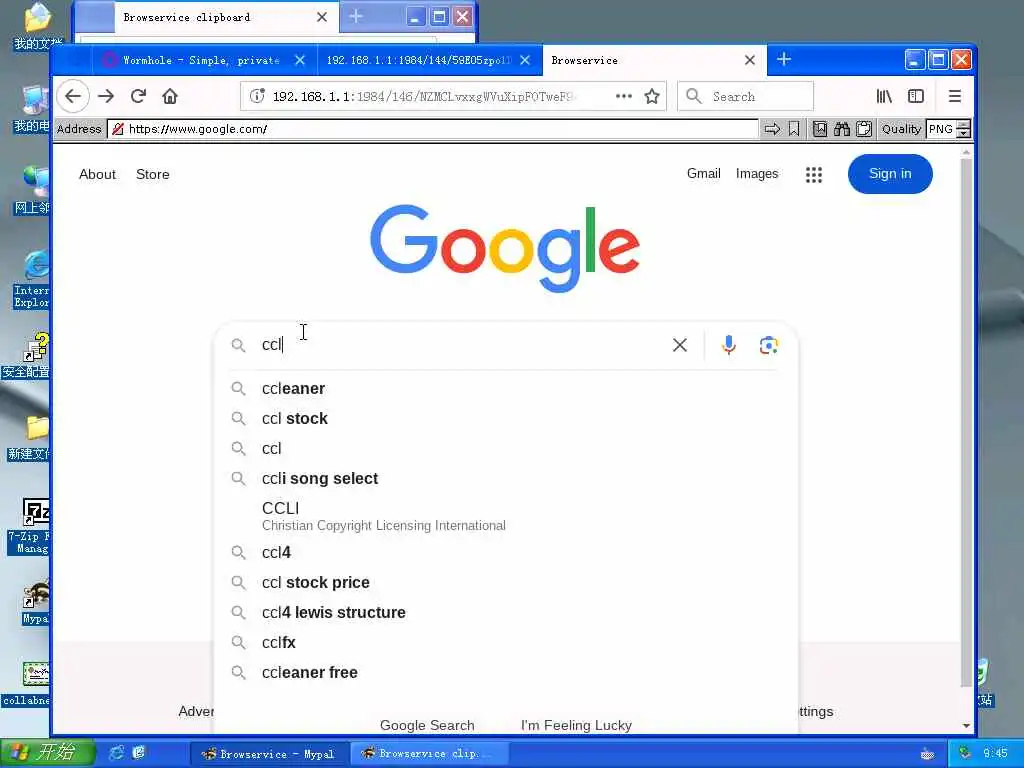Click the Quality PNG value field
The width and height of the screenshot is (1024, 768).
click(941, 129)
